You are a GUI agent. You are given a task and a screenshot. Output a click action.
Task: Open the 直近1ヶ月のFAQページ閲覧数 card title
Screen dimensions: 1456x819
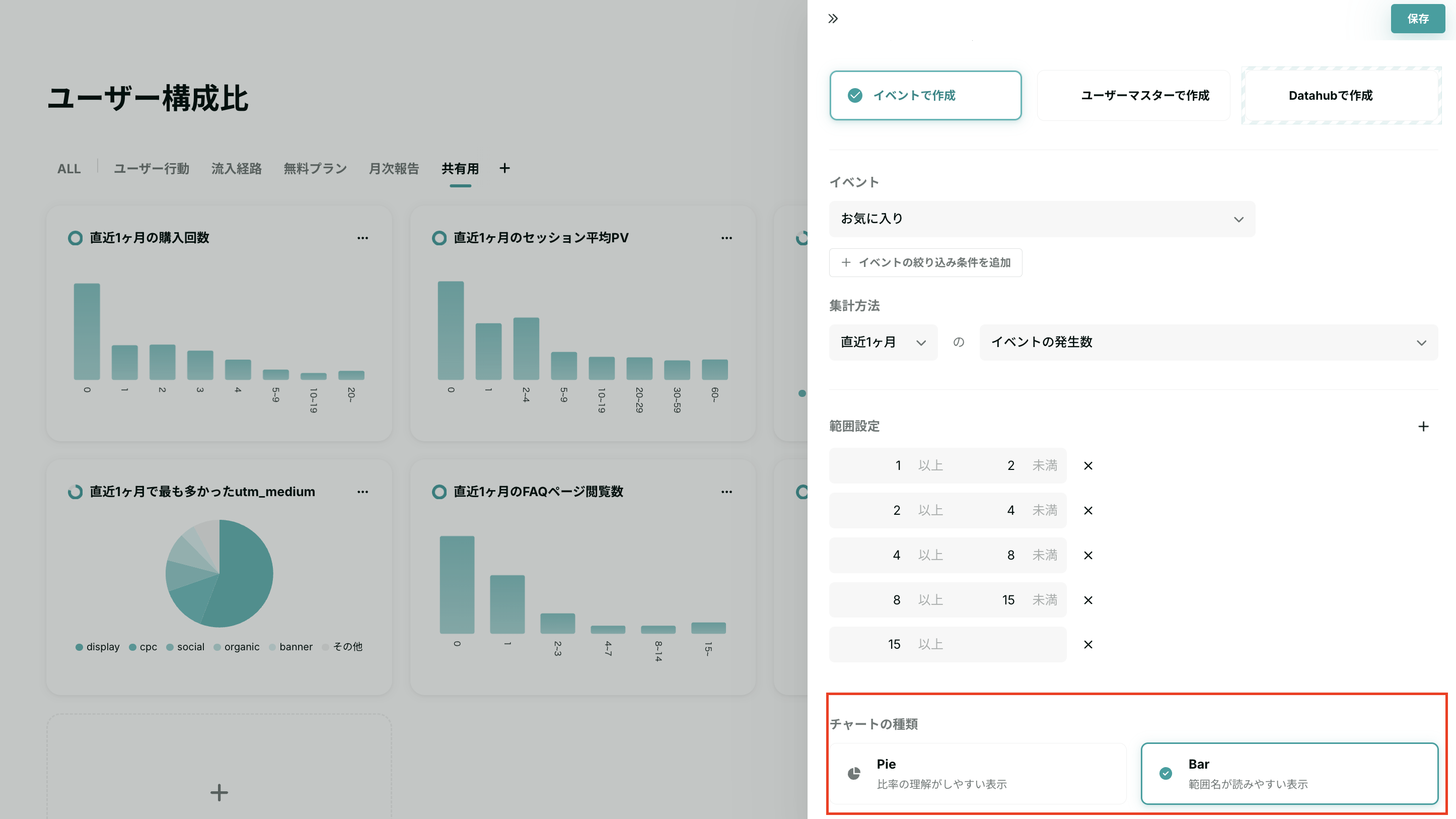tap(538, 492)
